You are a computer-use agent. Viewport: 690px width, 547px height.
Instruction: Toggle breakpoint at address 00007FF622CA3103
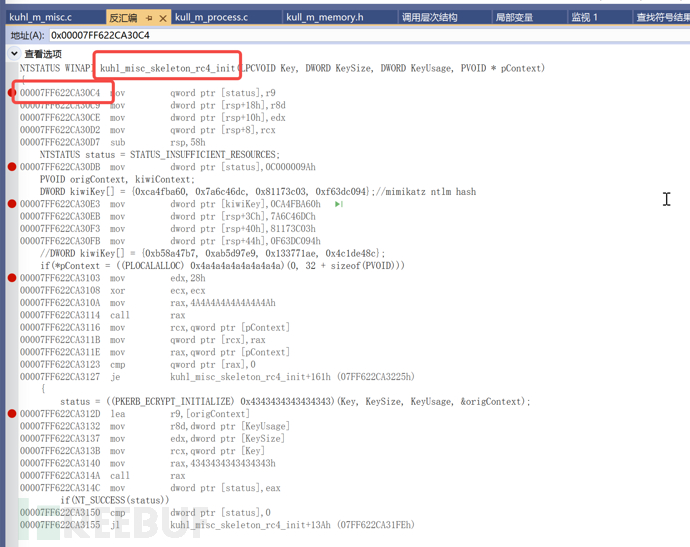pyautogui.click(x=12, y=278)
